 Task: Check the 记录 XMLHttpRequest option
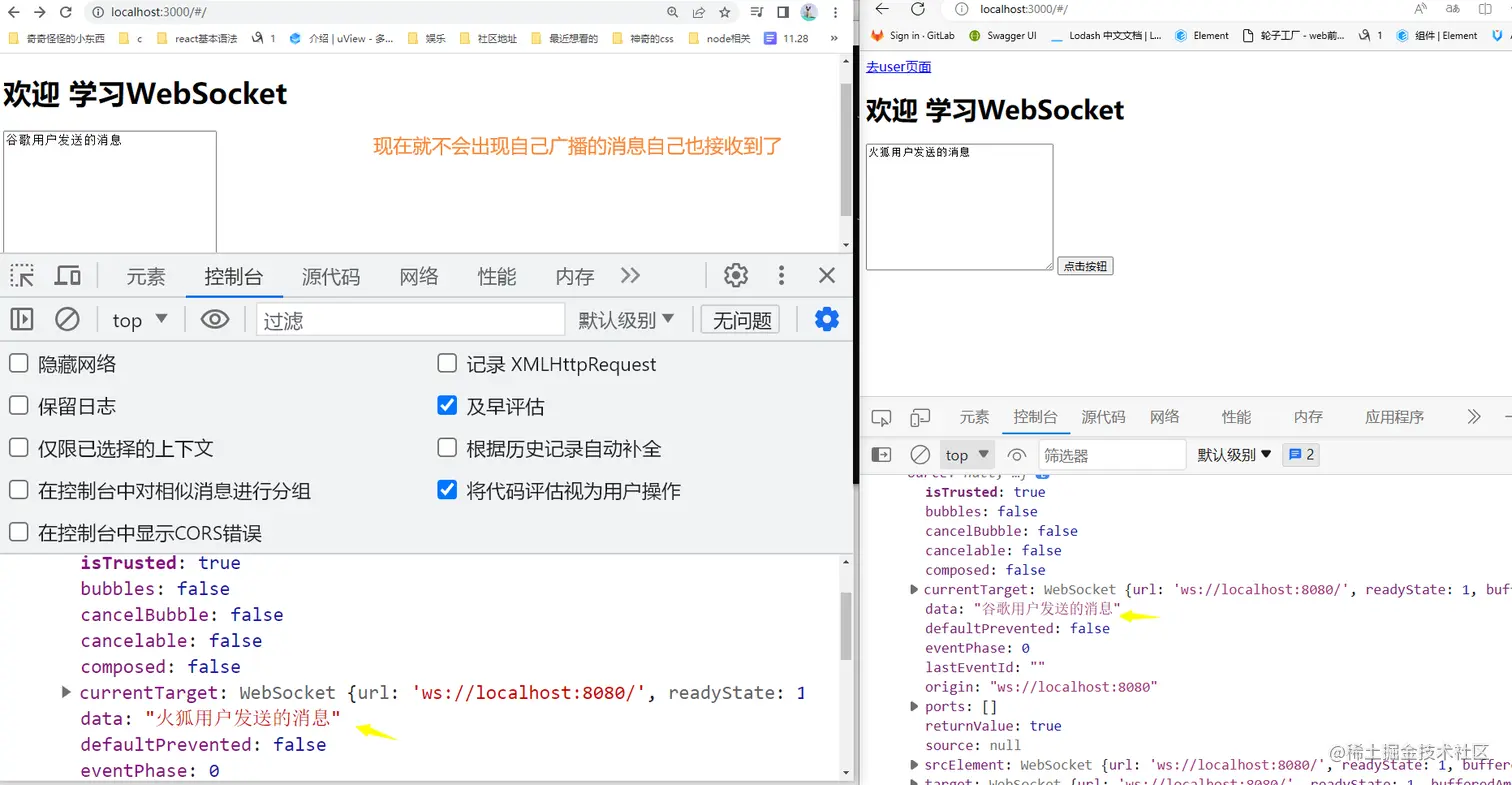point(447,364)
